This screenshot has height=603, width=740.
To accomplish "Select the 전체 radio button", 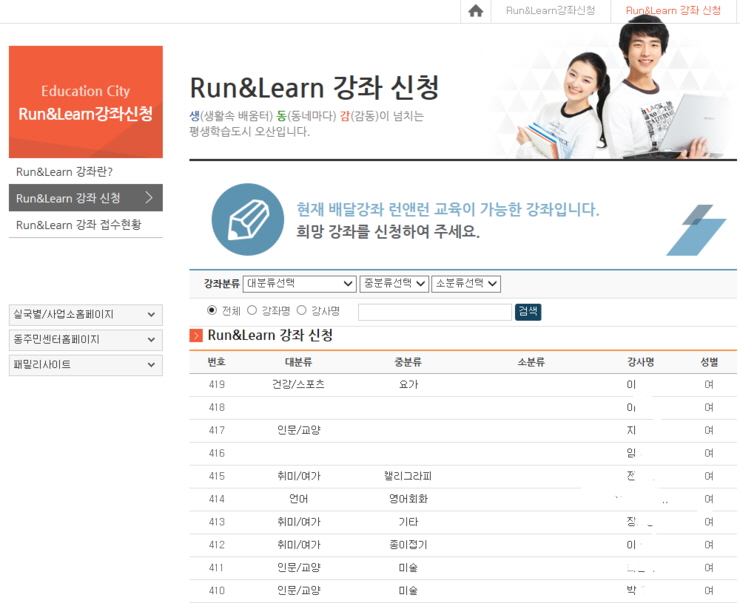I will 212,311.
